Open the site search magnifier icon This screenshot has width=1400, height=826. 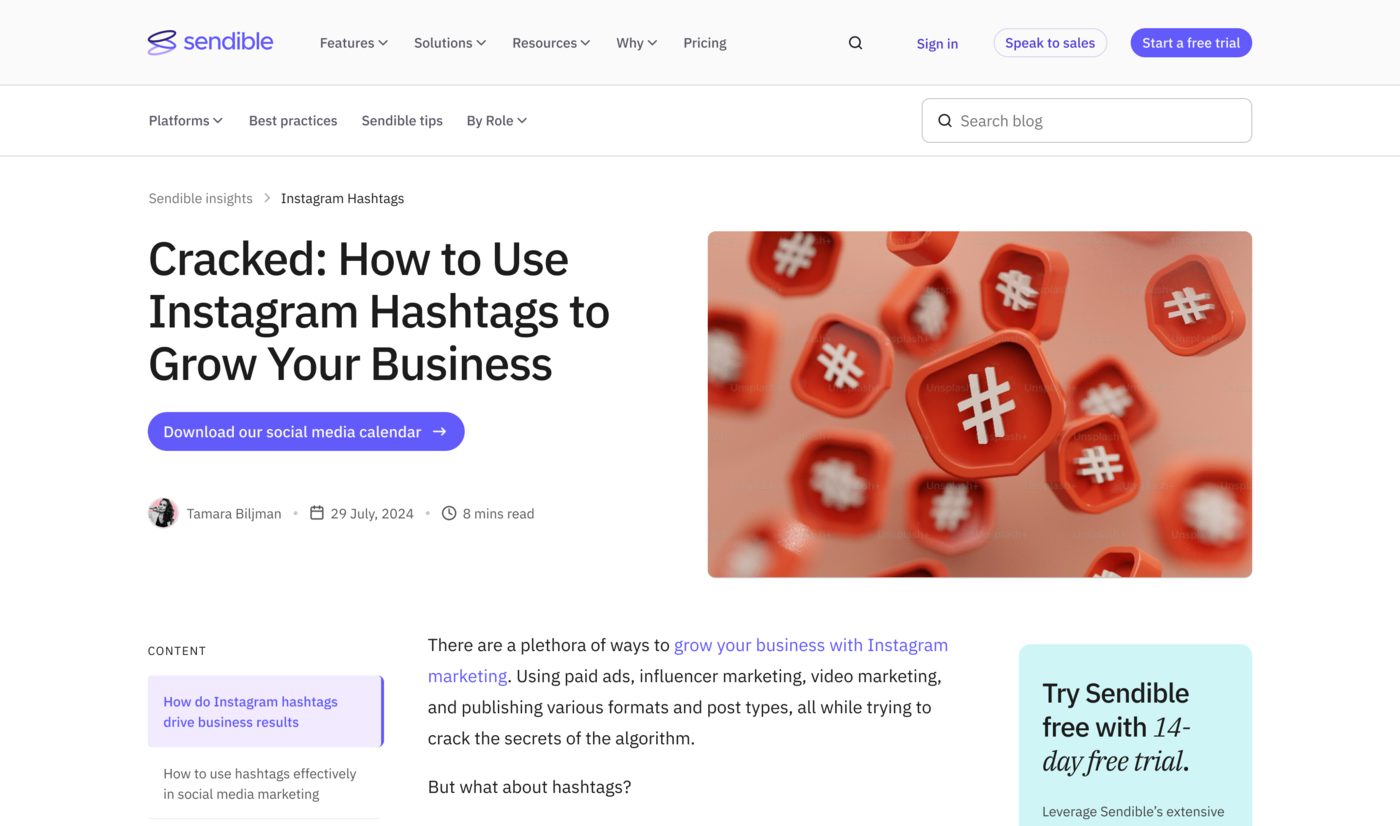(x=855, y=43)
